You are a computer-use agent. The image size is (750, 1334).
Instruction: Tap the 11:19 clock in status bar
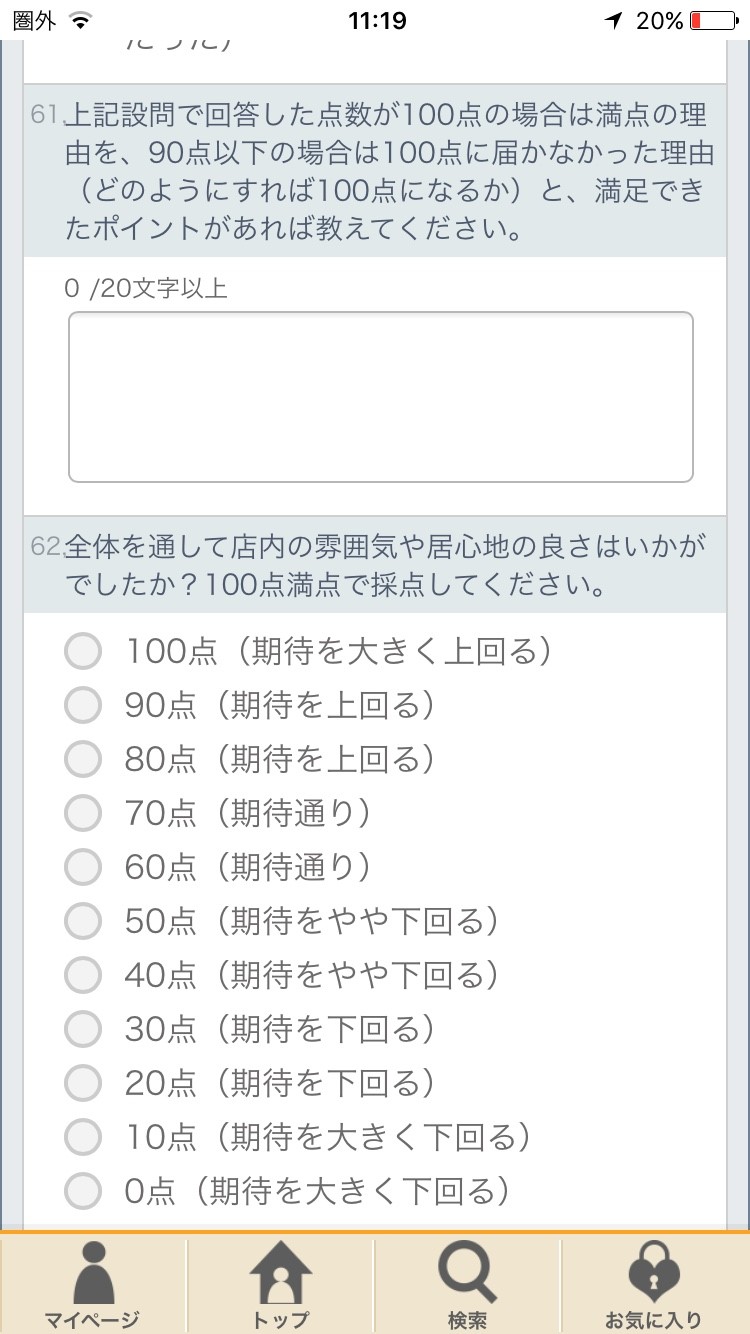[x=376, y=20]
